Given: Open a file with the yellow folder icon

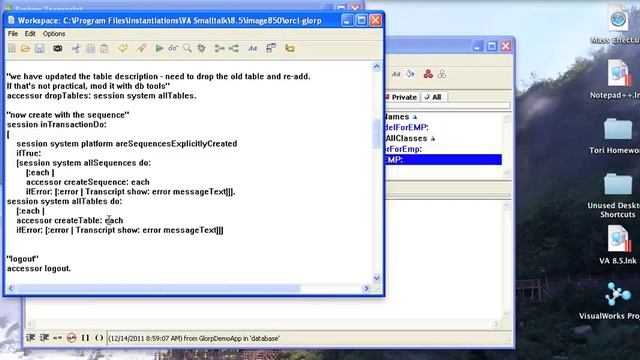Looking at the screenshot, I should [x=25, y=49].
